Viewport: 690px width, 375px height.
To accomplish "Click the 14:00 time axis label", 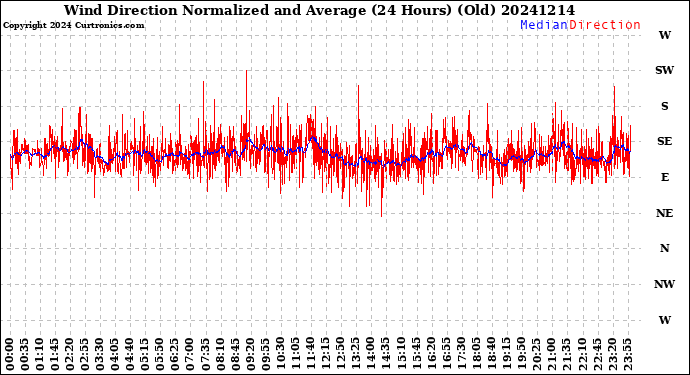I will coord(370,354).
